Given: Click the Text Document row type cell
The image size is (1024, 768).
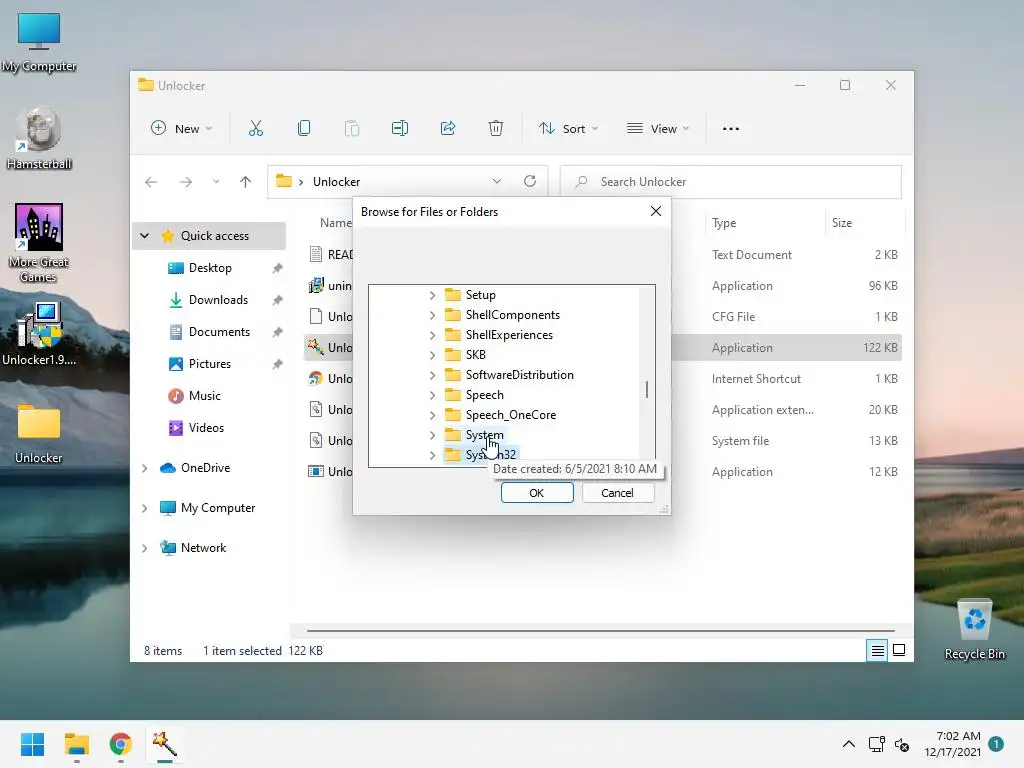Looking at the screenshot, I should pos(752,255).
